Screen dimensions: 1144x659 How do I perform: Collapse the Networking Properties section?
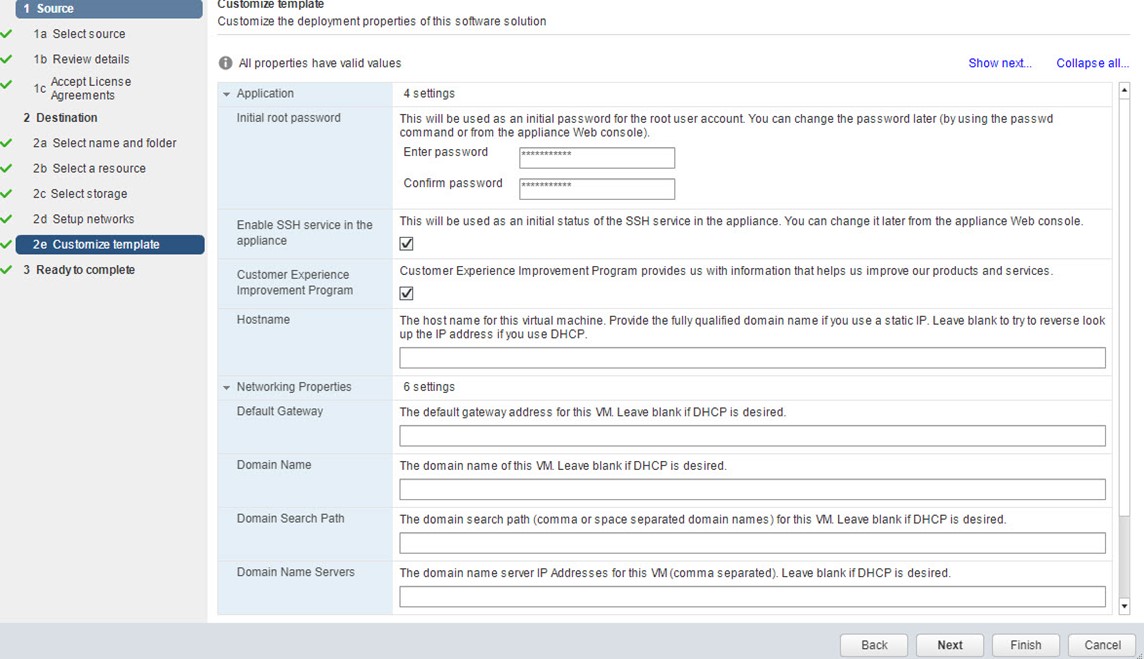point(227,387)
